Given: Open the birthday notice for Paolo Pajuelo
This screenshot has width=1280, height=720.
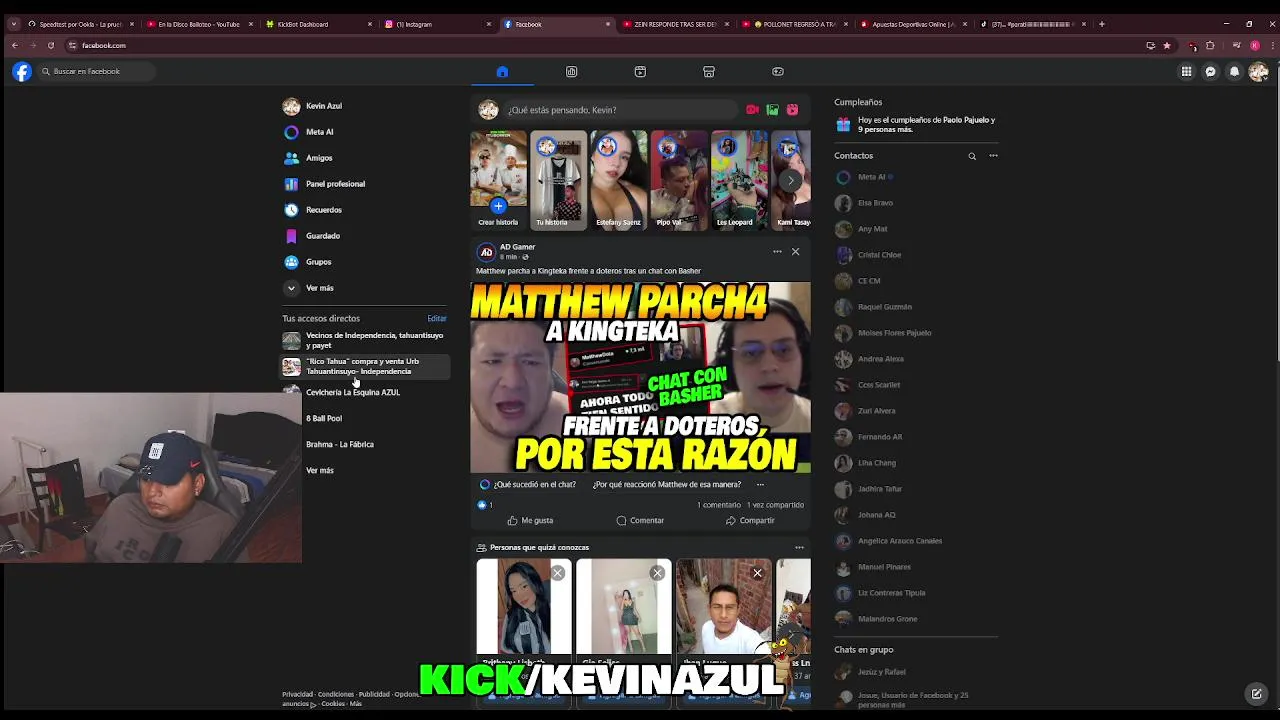Looking at the screenshot, I should 916,125.
